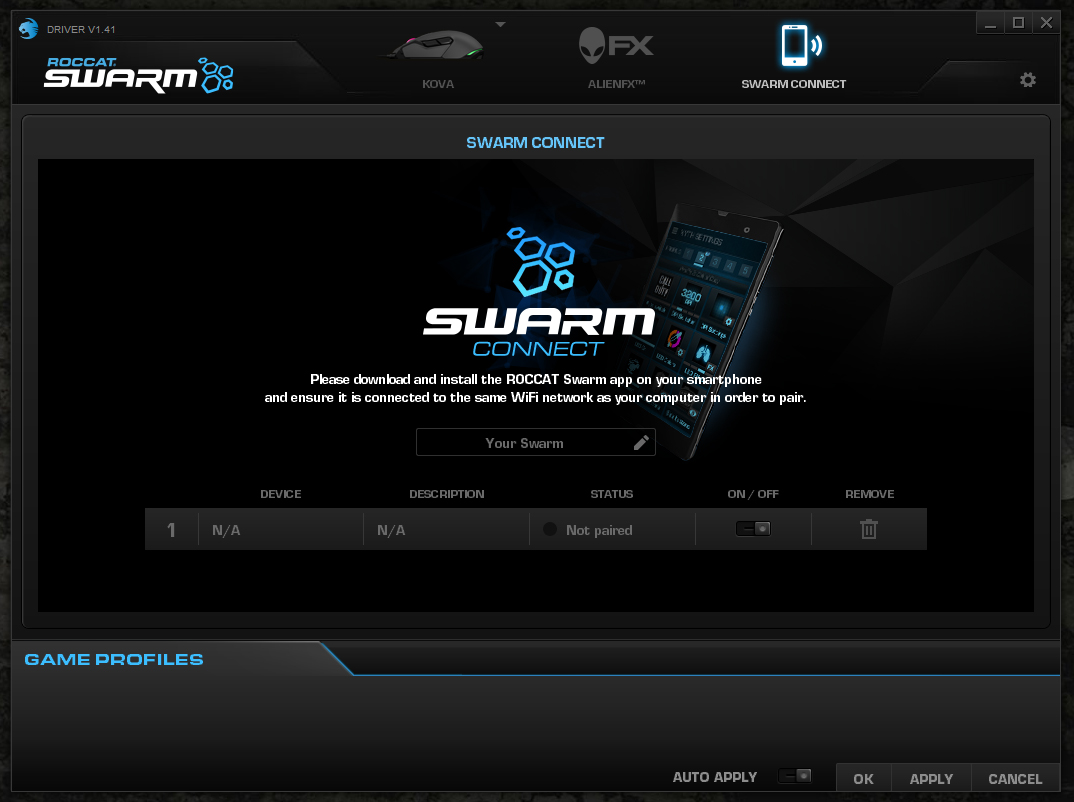The height and width of the screenshot is (802, 1074).
Task: Click the pencil edit icon for Your Swarm
Action: coord(641,442)
